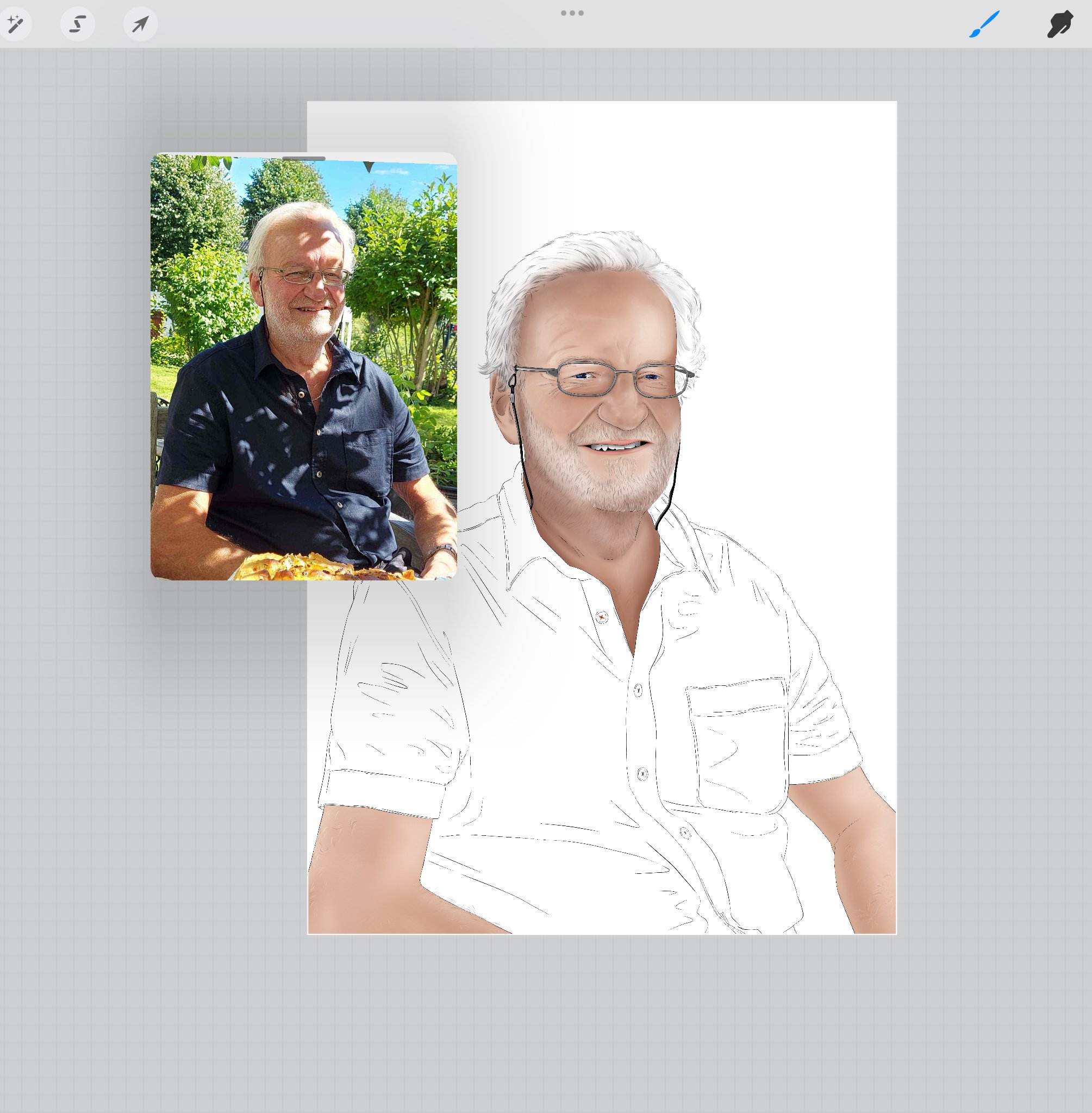
Task: Open the Adjustments magic wand menu
Action: pos(15,24)
